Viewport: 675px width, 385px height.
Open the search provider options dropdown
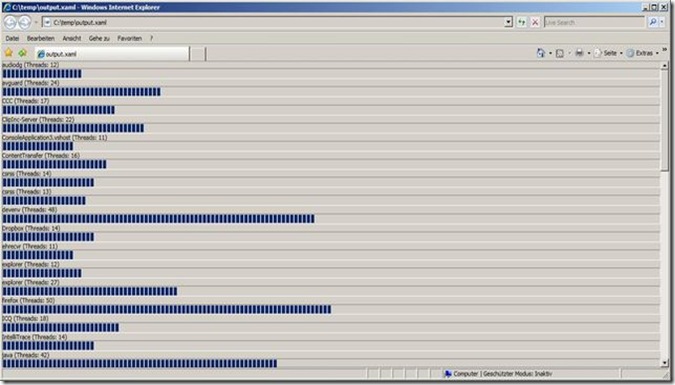(x=662, y=22)
